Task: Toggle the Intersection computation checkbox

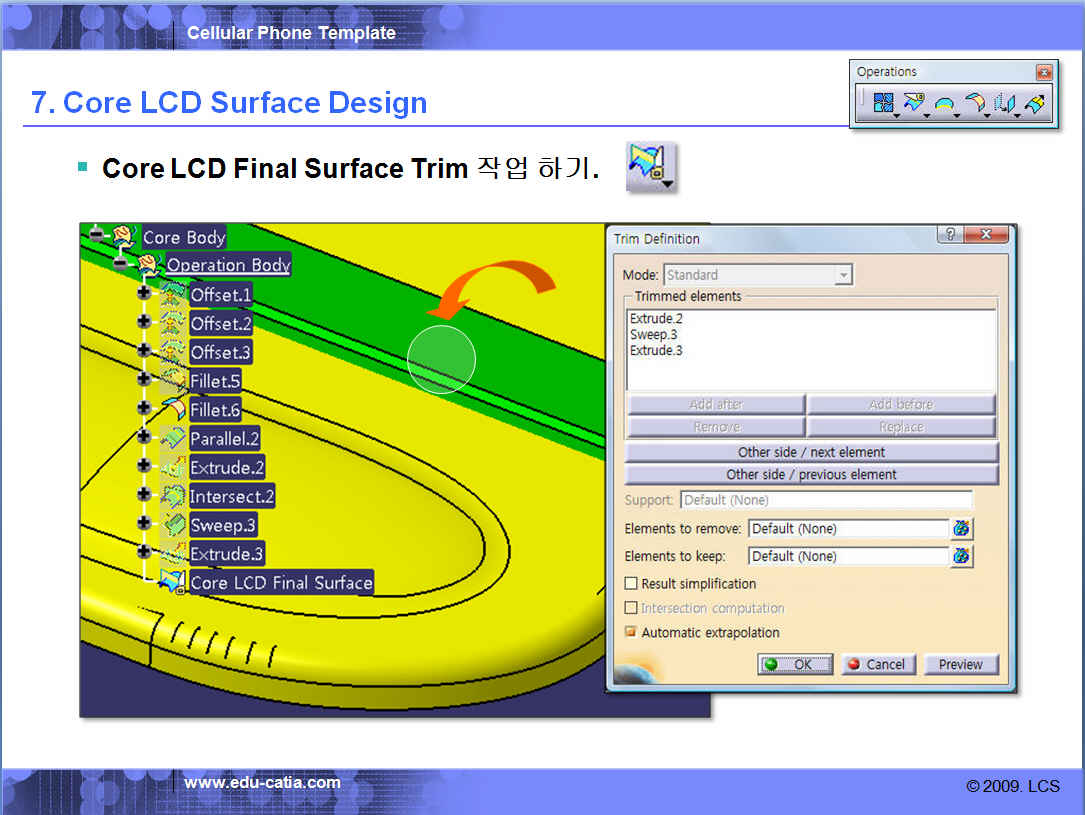Action: point(631,608)
